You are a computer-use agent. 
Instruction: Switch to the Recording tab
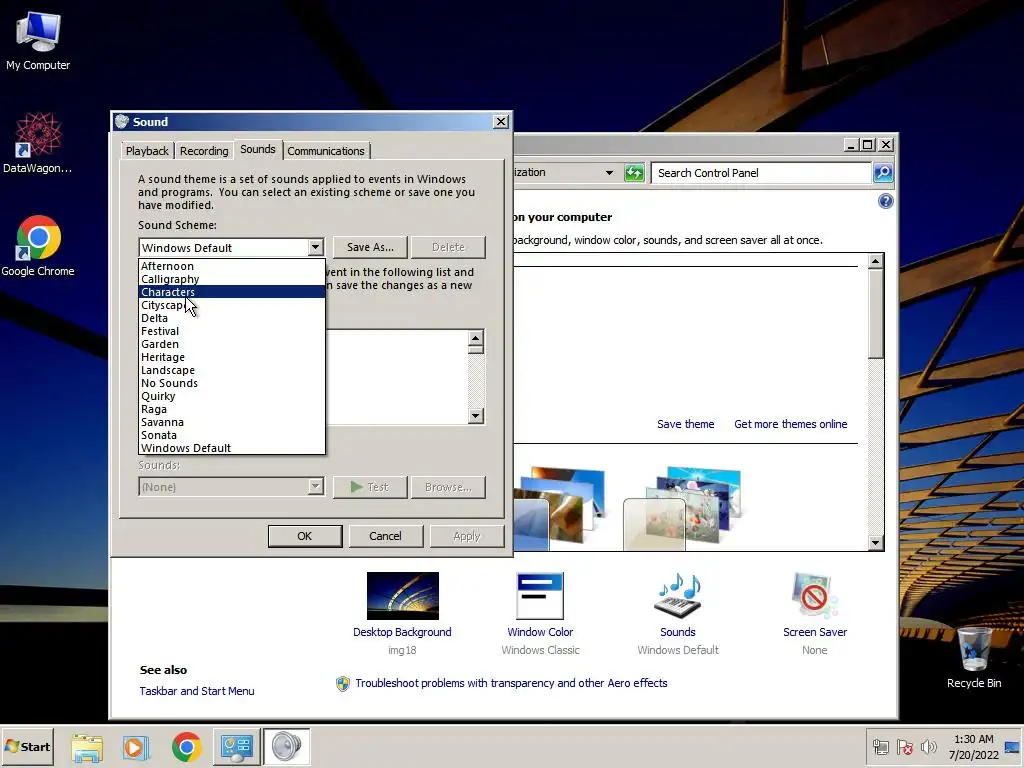(204, 151)
